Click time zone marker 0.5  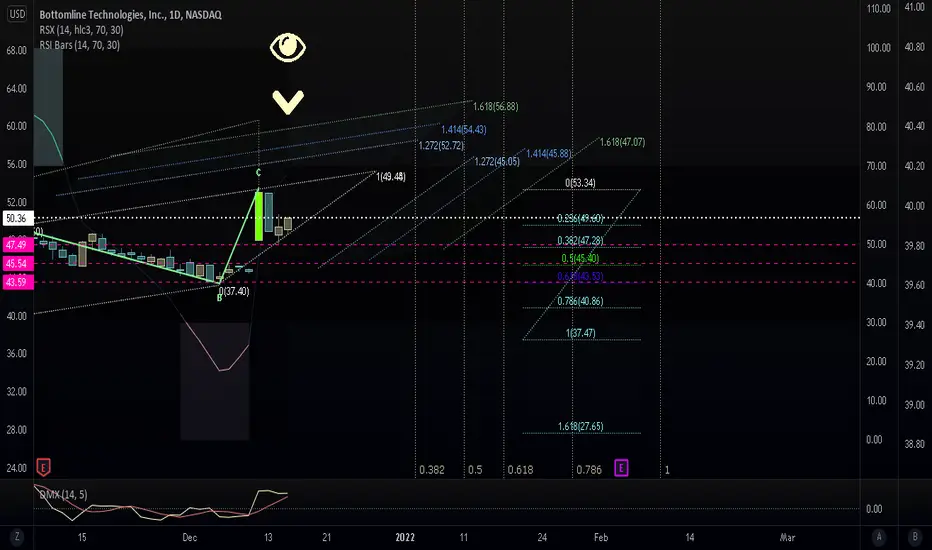point(475,470)
